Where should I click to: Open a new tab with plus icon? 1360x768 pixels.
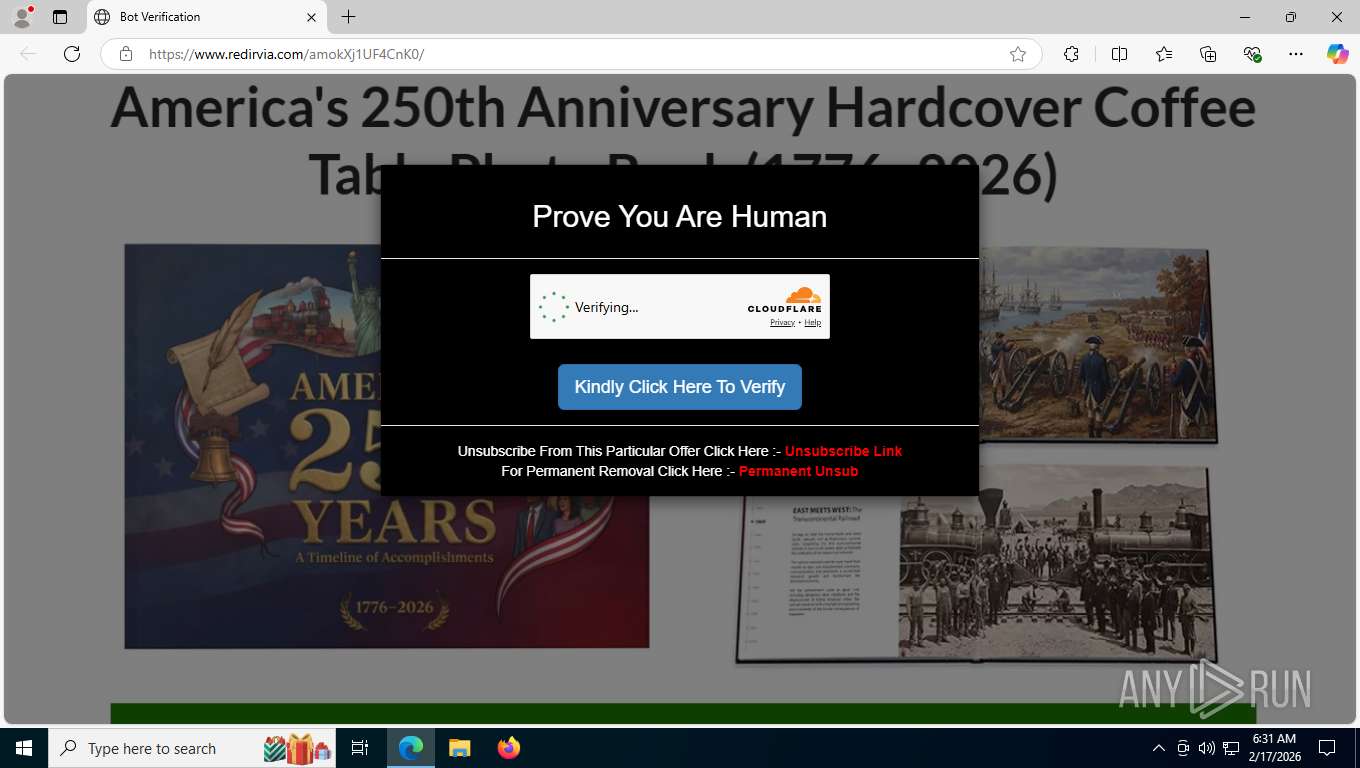pyautogui.click(x=348, y=17)
